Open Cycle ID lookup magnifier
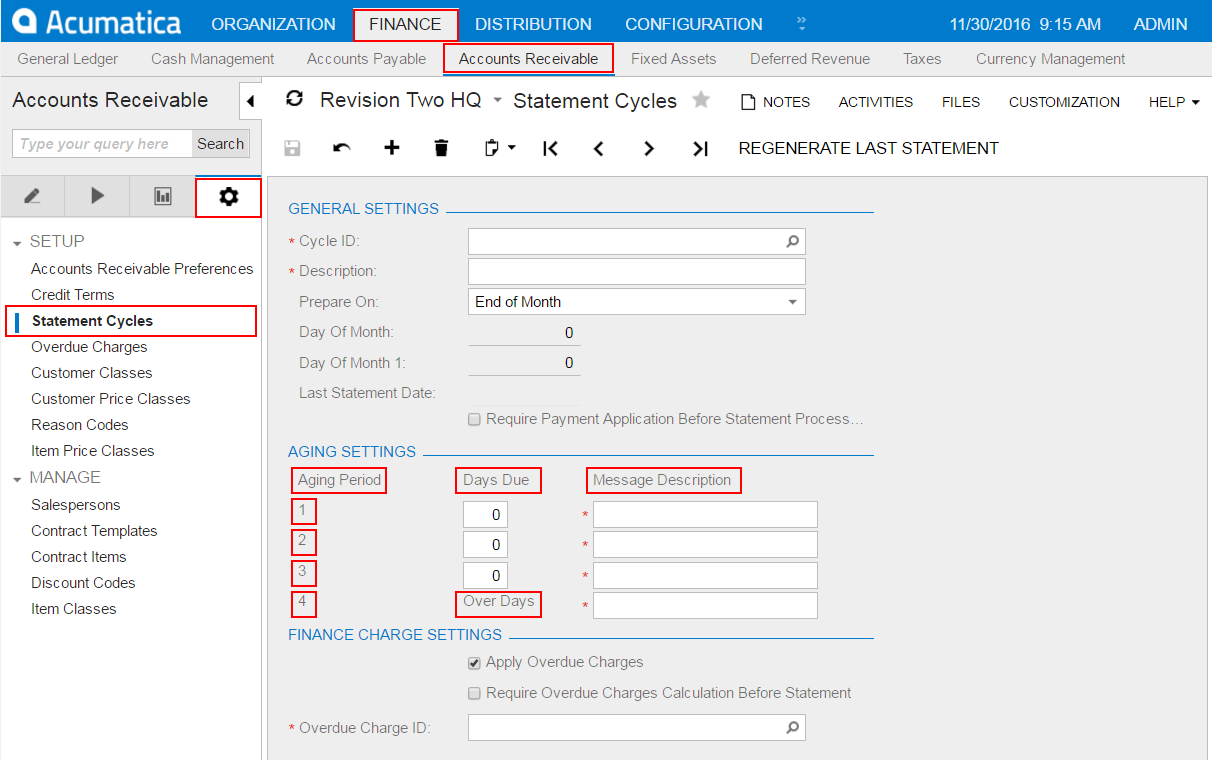Image resolution: width=1212 pixels, height=760 pixels. 792,241
